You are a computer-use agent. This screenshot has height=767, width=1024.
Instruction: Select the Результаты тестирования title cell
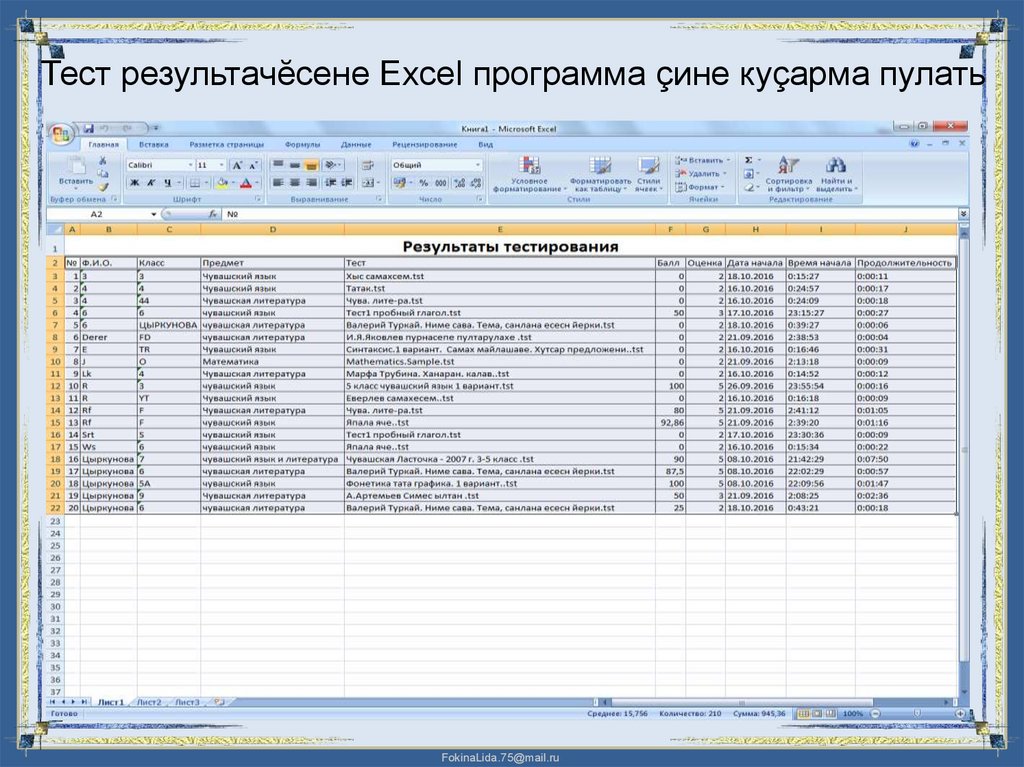[510, 247]
